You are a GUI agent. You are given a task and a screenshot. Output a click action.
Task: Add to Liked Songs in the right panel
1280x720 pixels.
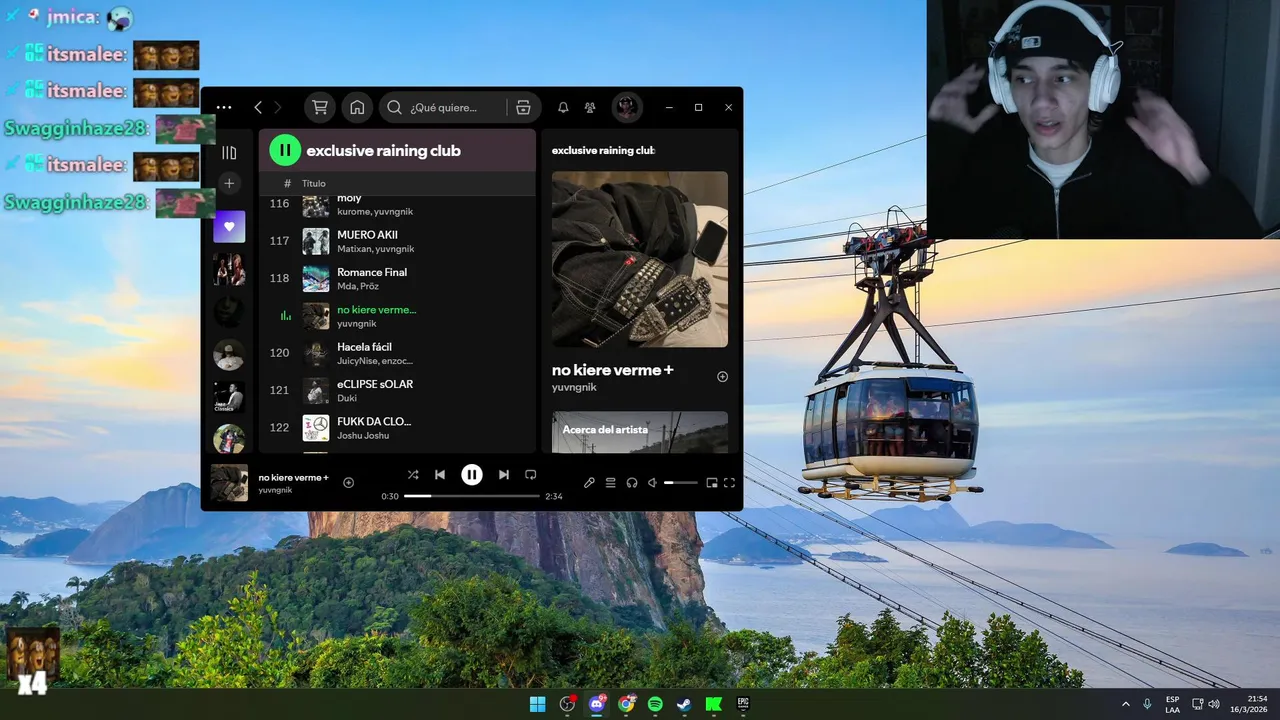click(x=722, y=377)
